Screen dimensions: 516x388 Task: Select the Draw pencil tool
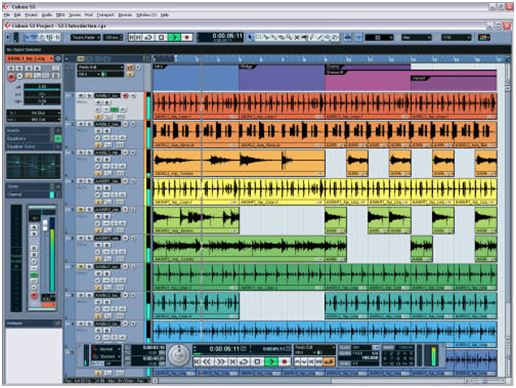pos(312,38)
